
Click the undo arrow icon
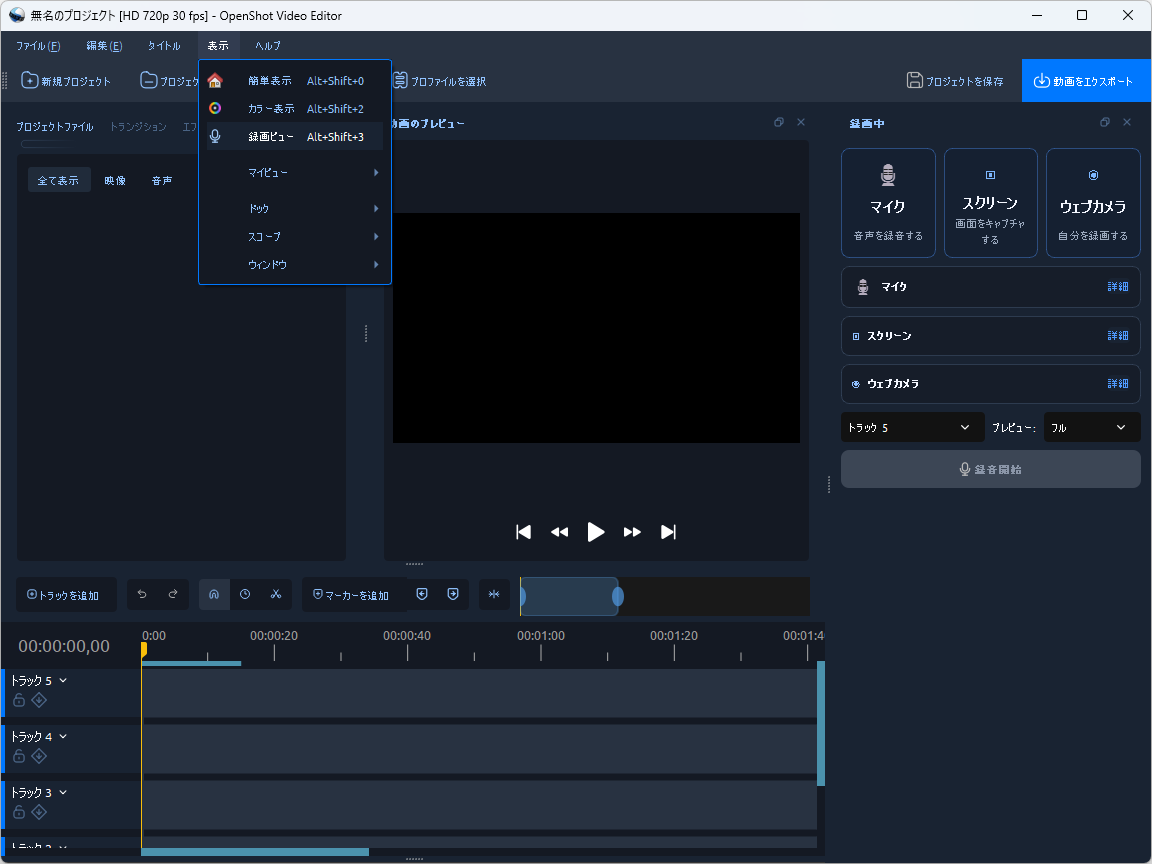[x=143, y=594]
